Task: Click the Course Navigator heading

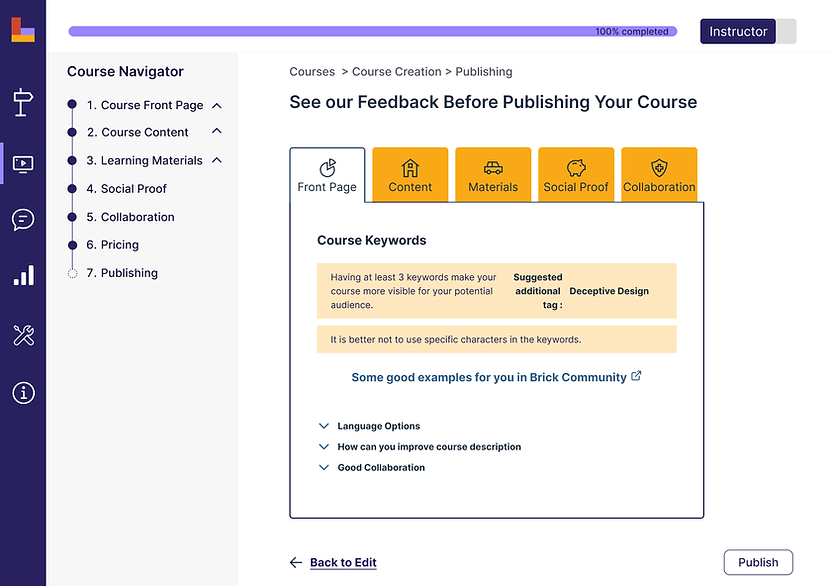Action: [x=125, y=71]
